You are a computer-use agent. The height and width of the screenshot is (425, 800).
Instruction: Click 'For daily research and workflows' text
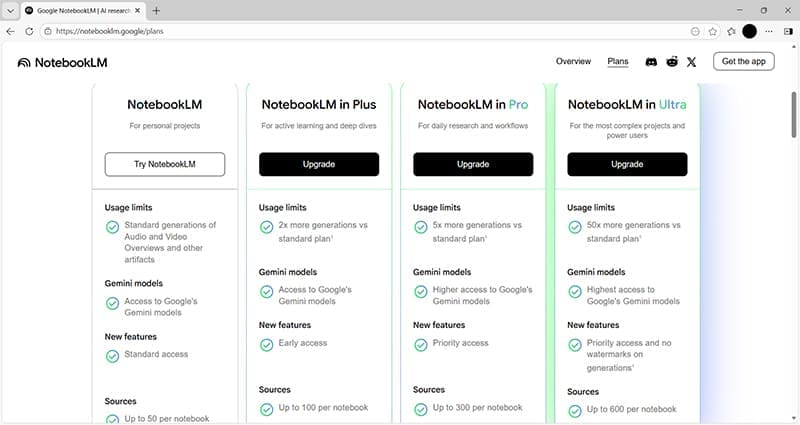pyautogui.click(x=473, y=126)
